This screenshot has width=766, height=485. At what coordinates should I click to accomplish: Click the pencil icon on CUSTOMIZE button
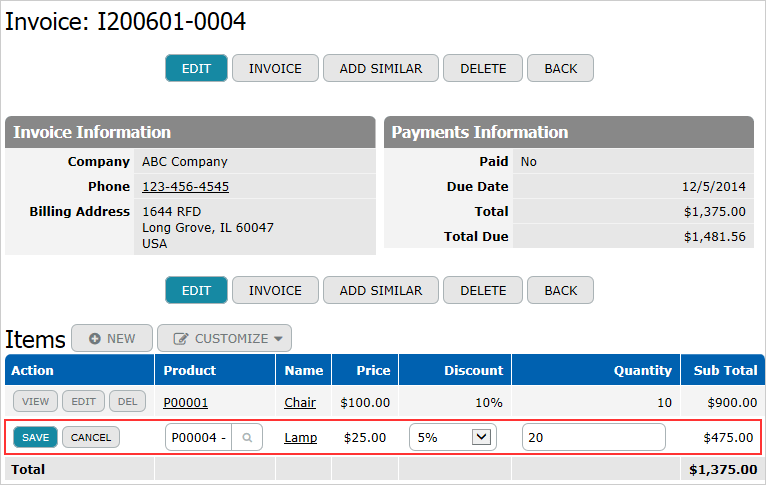tap(181, 338)
